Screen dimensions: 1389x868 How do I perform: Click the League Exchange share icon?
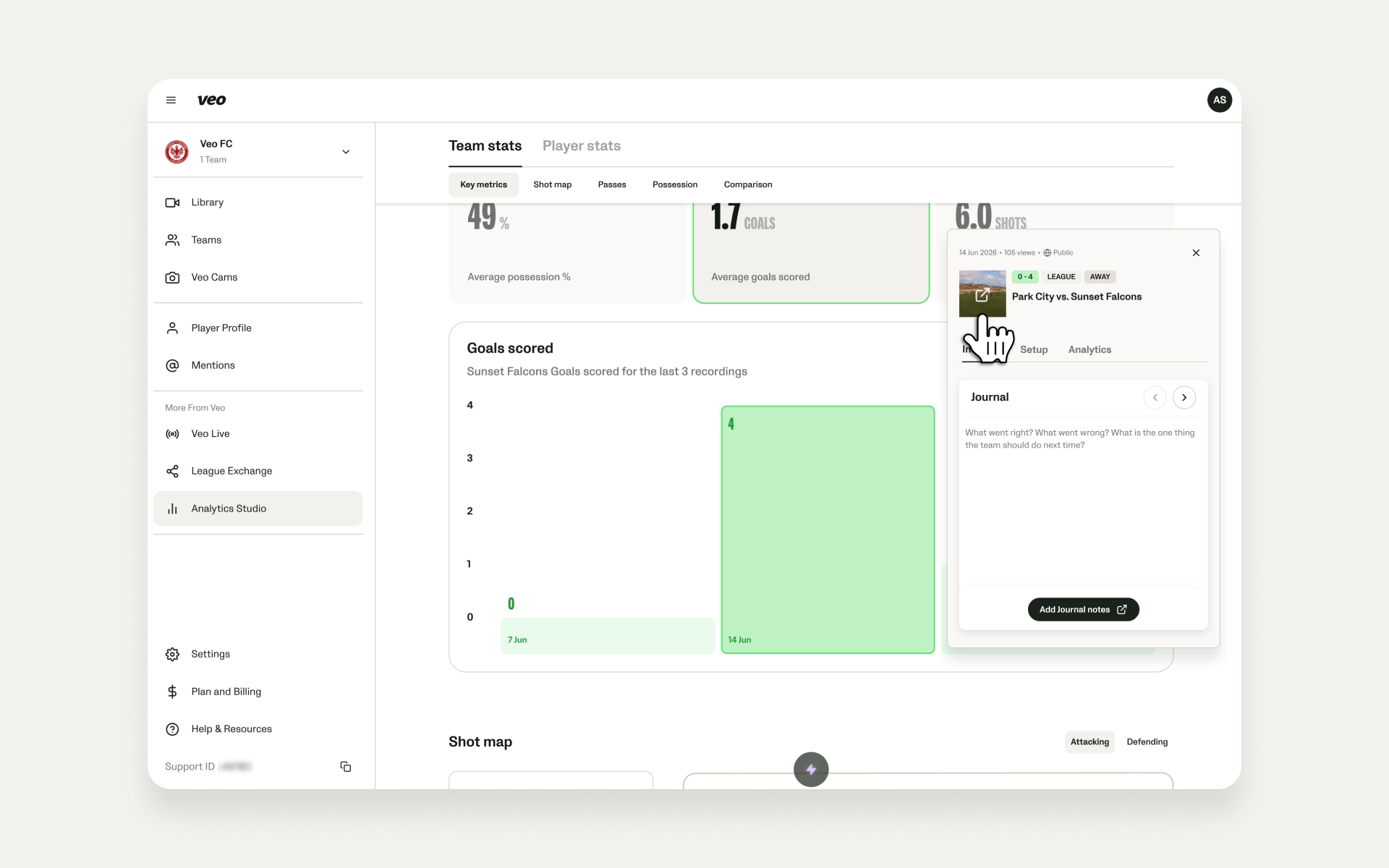pyautogui.click(x=172, y=472)
